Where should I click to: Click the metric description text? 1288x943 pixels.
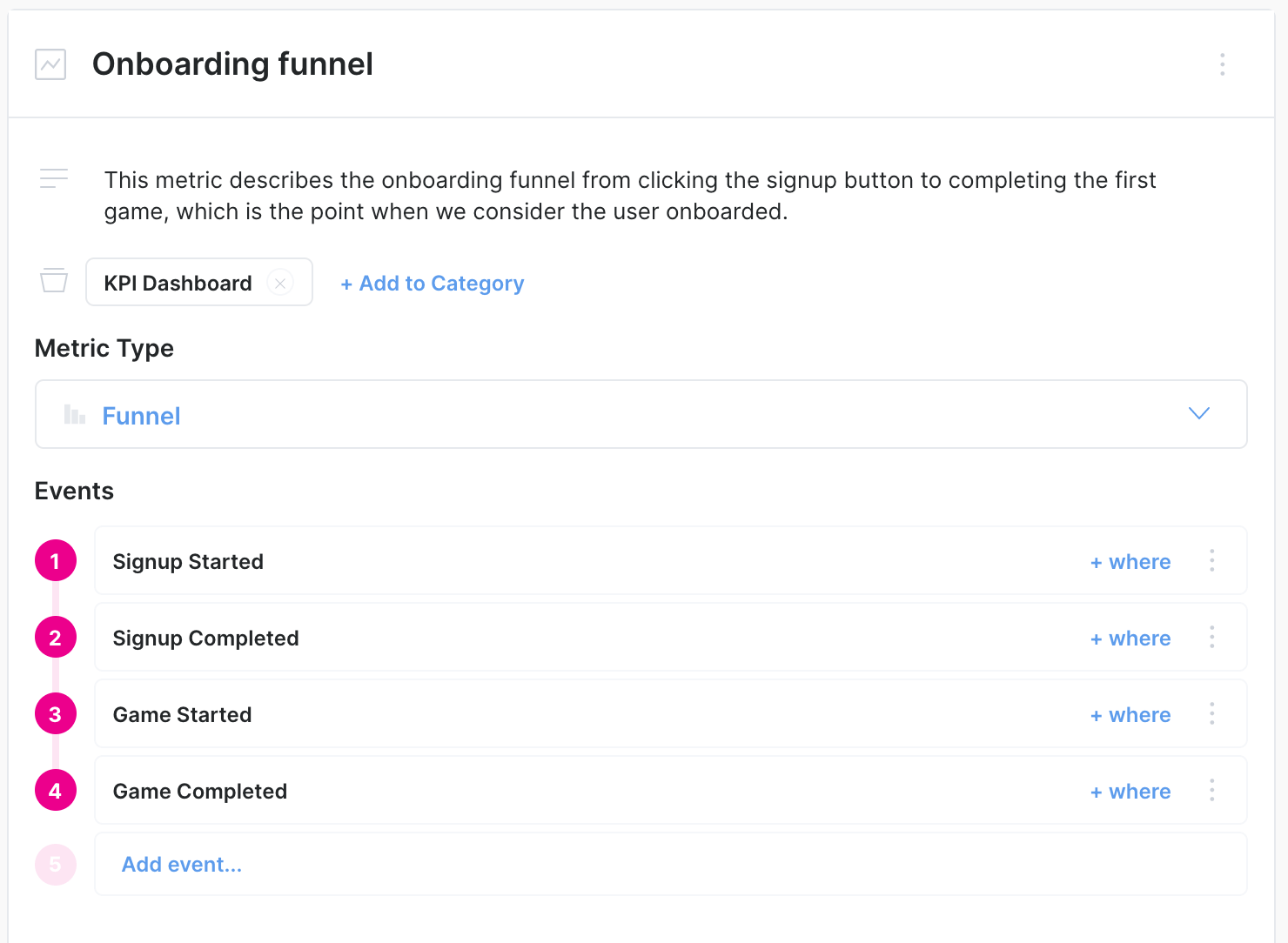point(630,196)
